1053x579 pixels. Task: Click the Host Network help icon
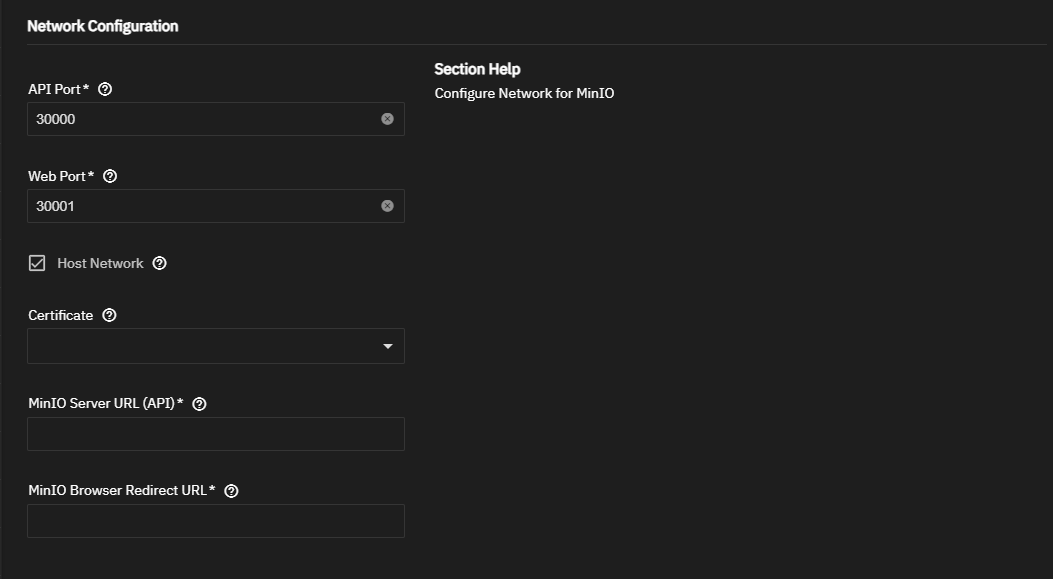click(x=160, y=264)
